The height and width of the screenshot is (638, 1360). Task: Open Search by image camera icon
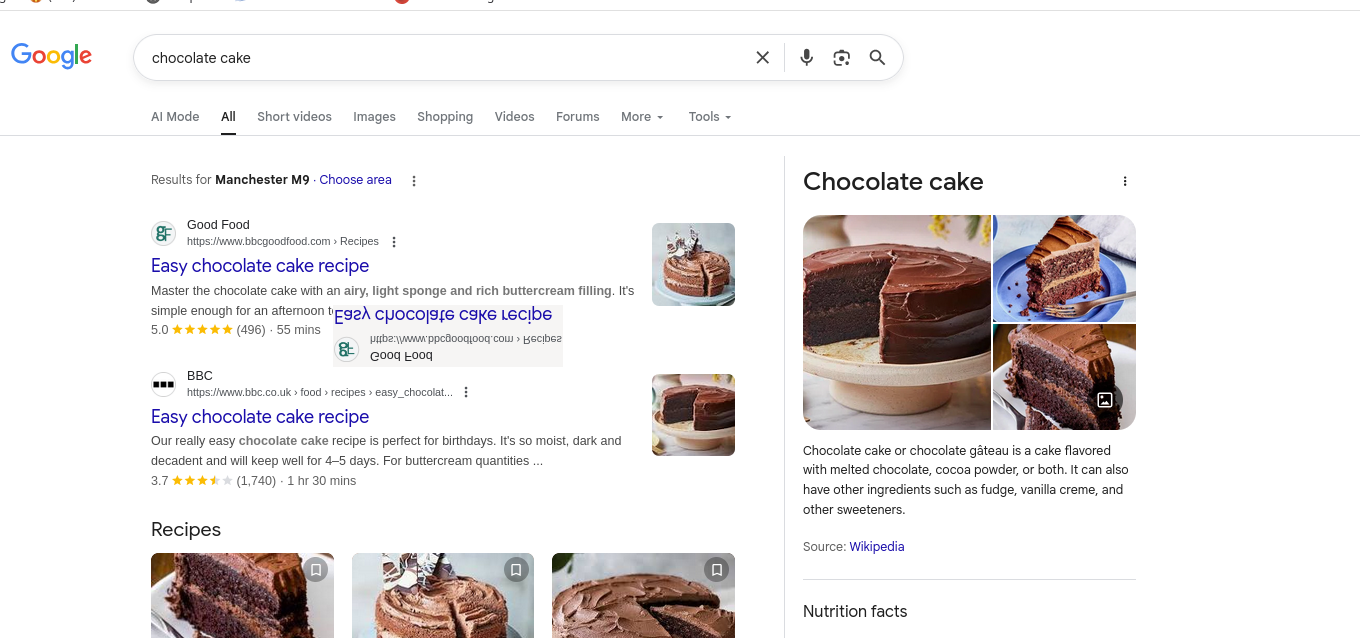point(842,58)
